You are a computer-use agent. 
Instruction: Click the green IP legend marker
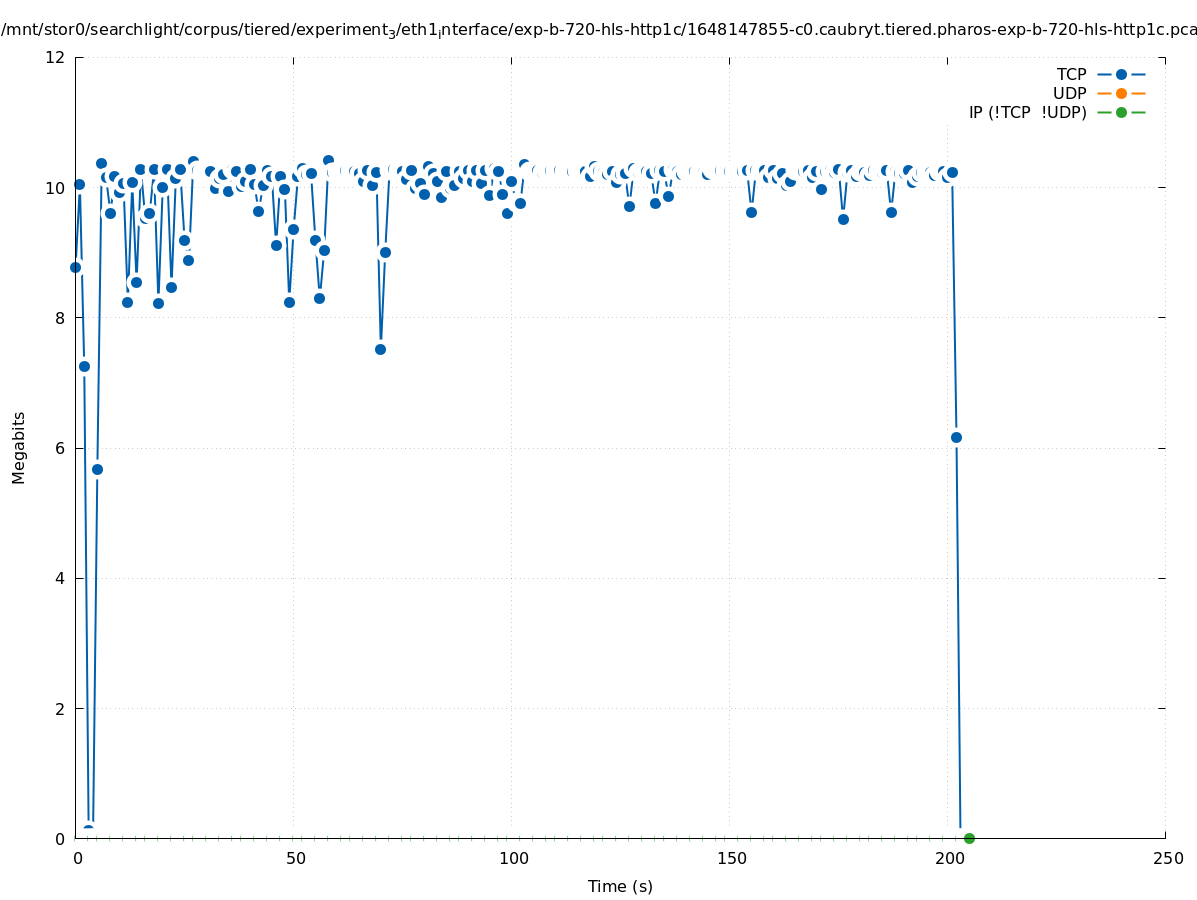1121,112
